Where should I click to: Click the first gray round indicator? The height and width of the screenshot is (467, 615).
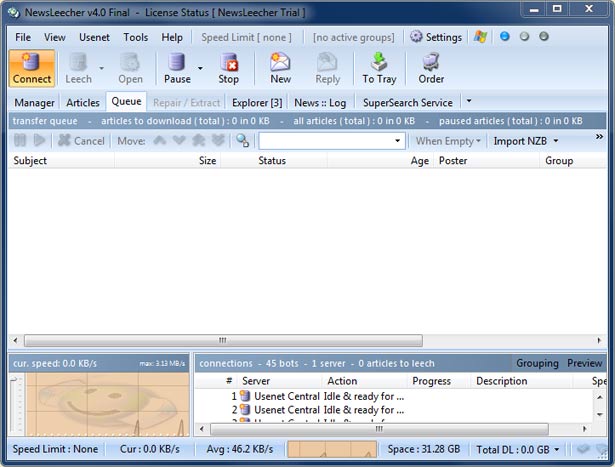[524, 36]
